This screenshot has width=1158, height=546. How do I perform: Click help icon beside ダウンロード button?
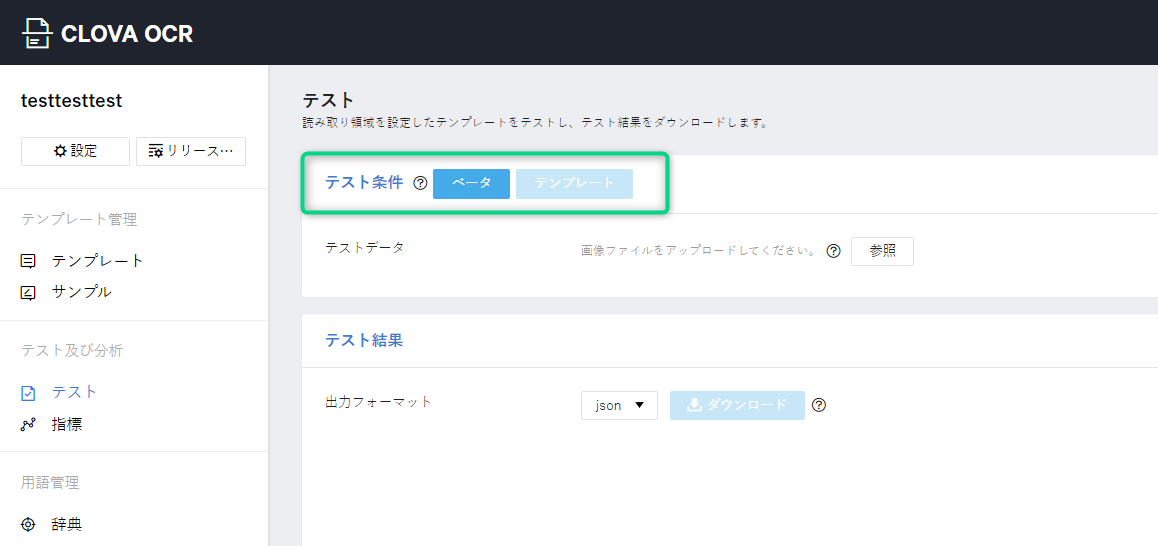pos(819,405)
